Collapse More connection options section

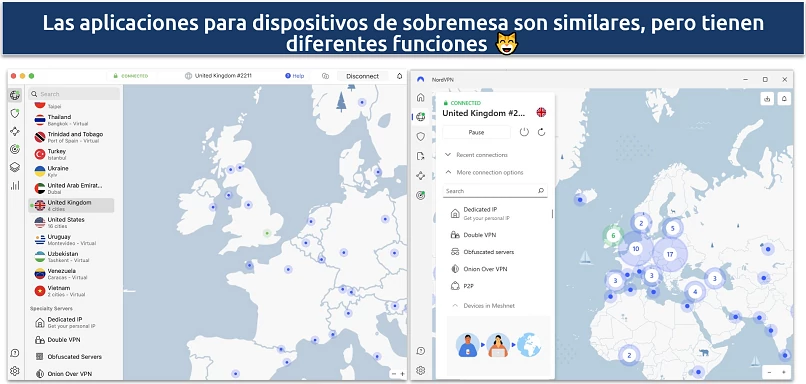[484, 172]
